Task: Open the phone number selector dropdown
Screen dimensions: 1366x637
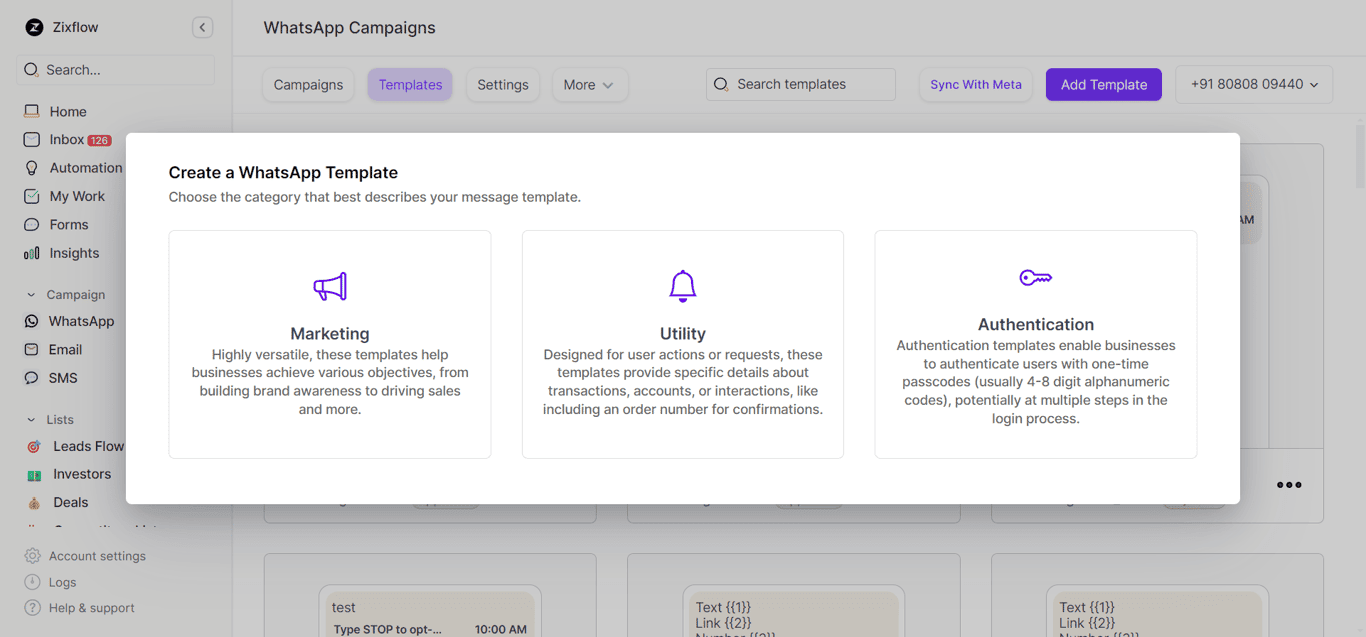Action: tap(1254, 85)
